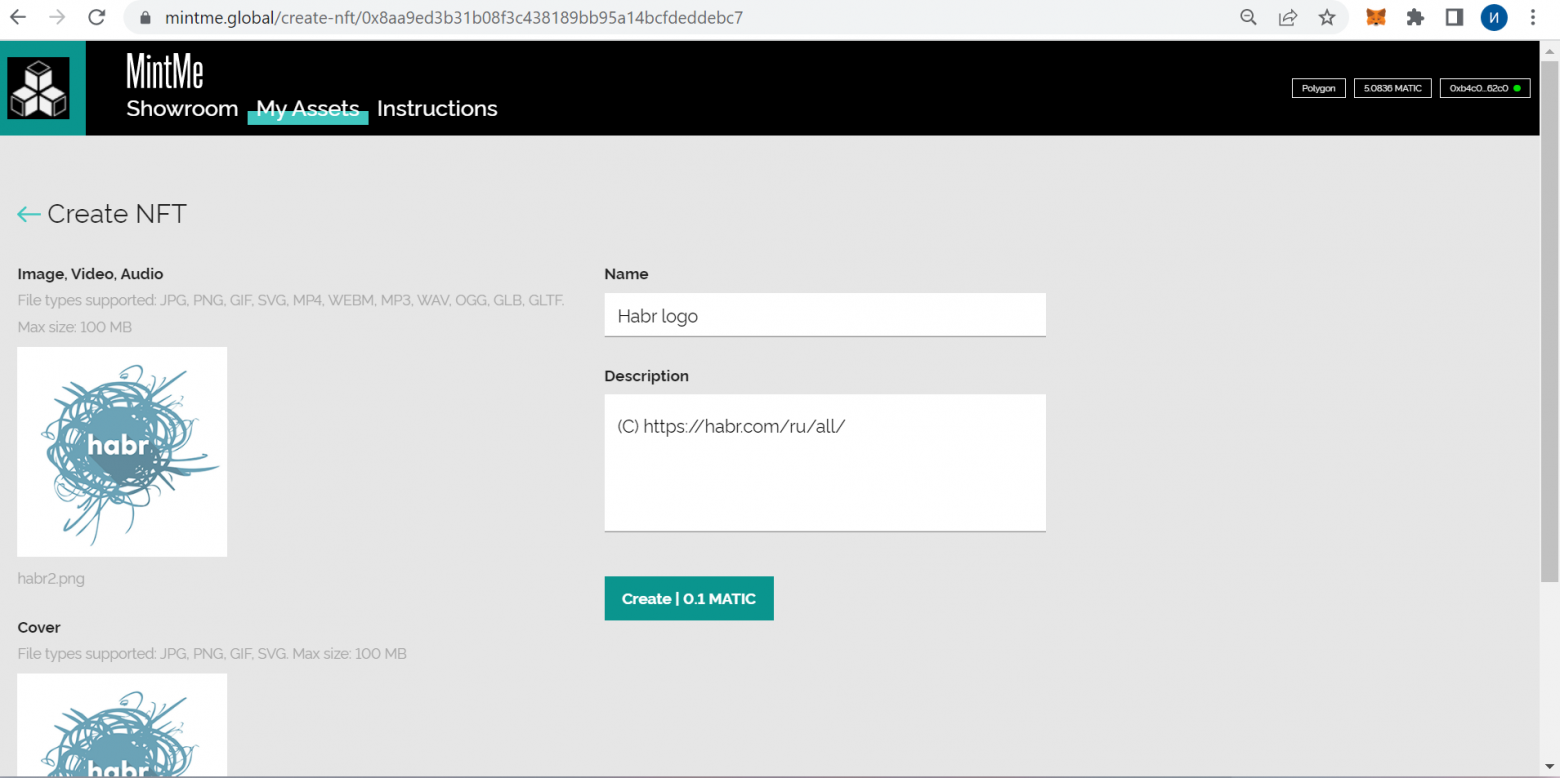Click the browser forward arrow
The height and width of the screenshot is (778, 1560).
(x=58, y=17)
